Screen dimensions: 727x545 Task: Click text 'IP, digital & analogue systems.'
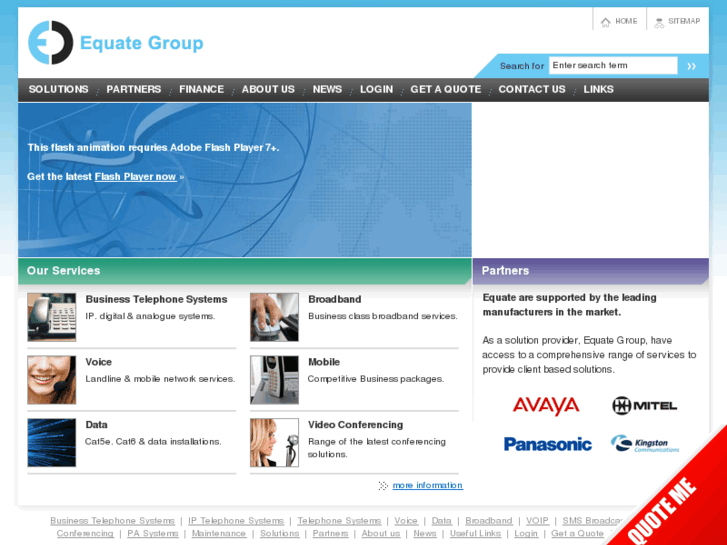[x=150, y=316]
